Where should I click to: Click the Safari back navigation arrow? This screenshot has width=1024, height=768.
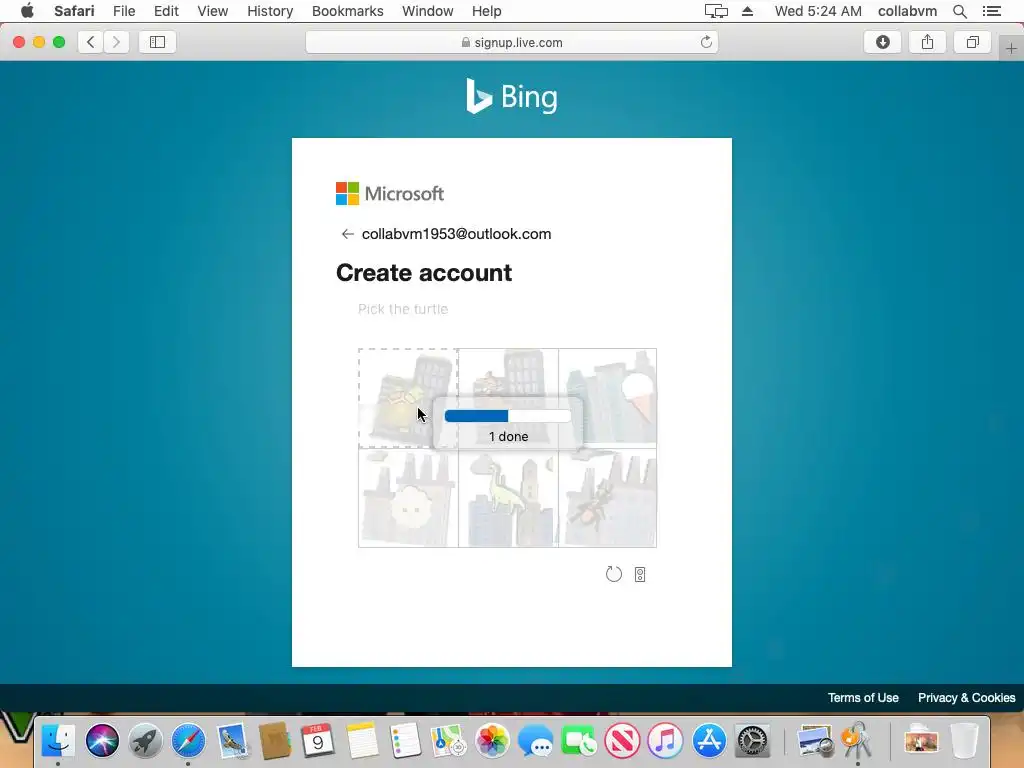click(91, 42)
